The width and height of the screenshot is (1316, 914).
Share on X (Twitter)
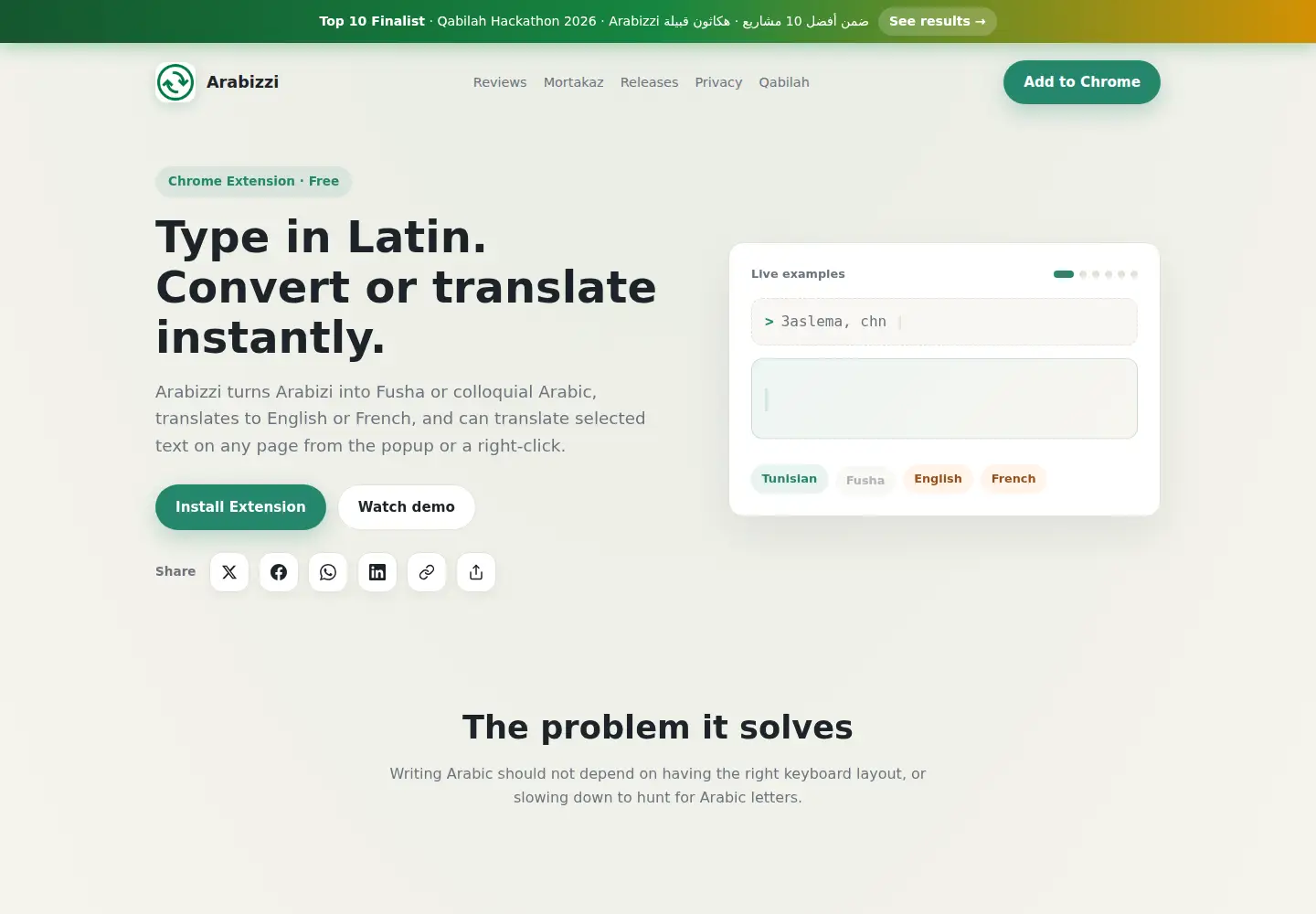click(x=229, y=572)
